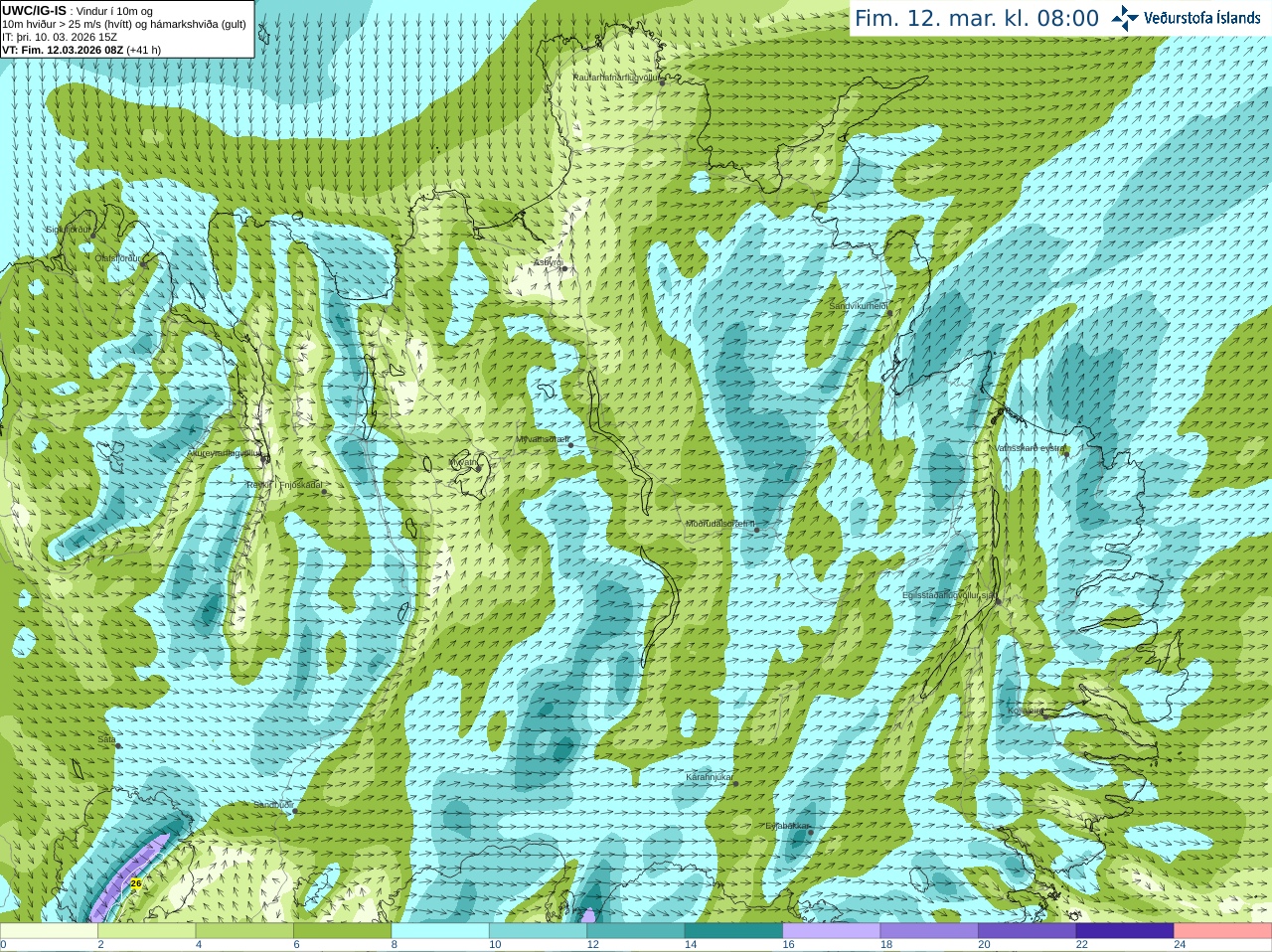
Task: Select the 12–14 m/s legend color
Action: [636, 930]
